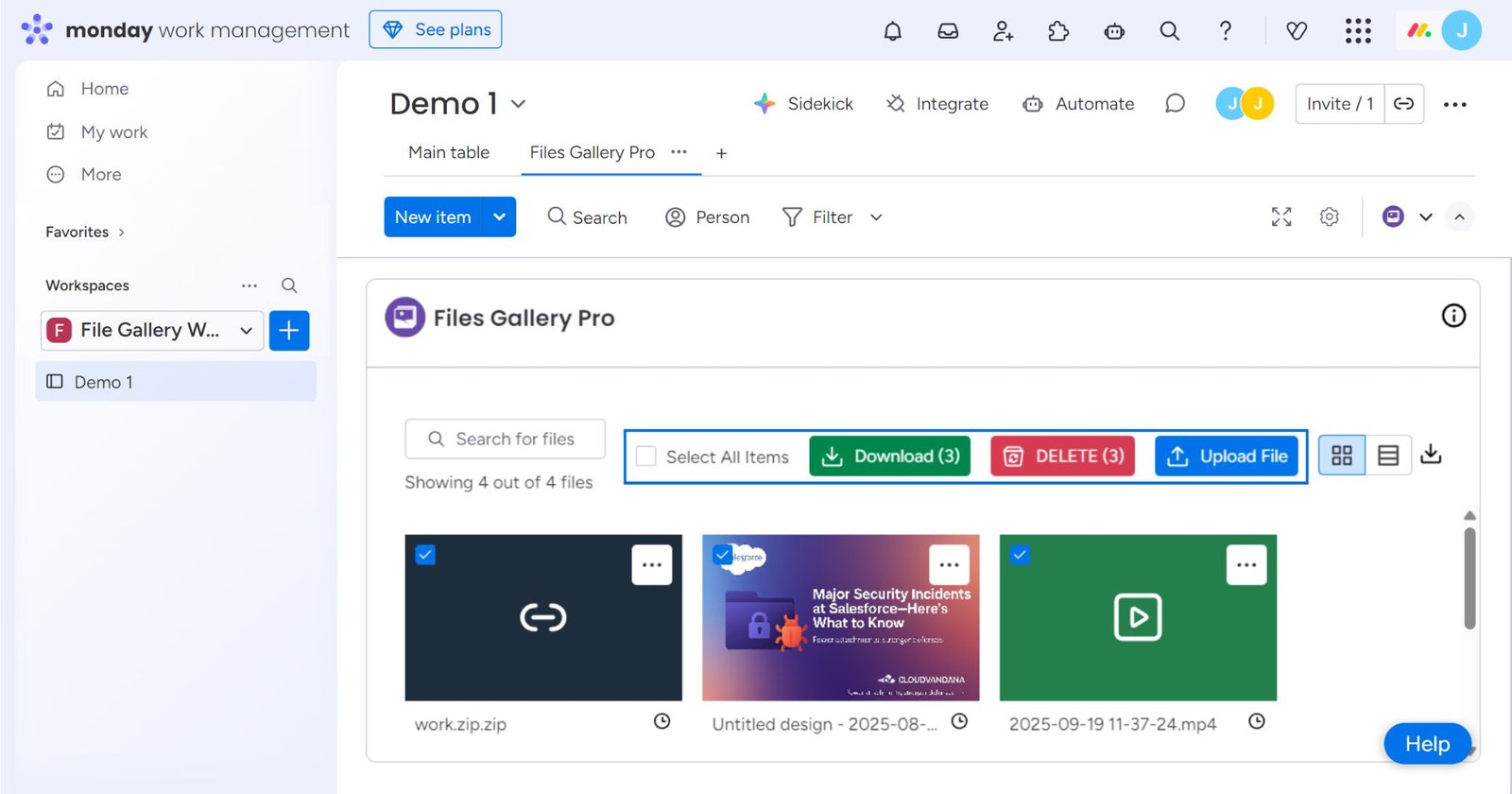This screenshot has height=794, width=1512.
Task: Click the Download (3) button
Action: [x=890, y=457]
